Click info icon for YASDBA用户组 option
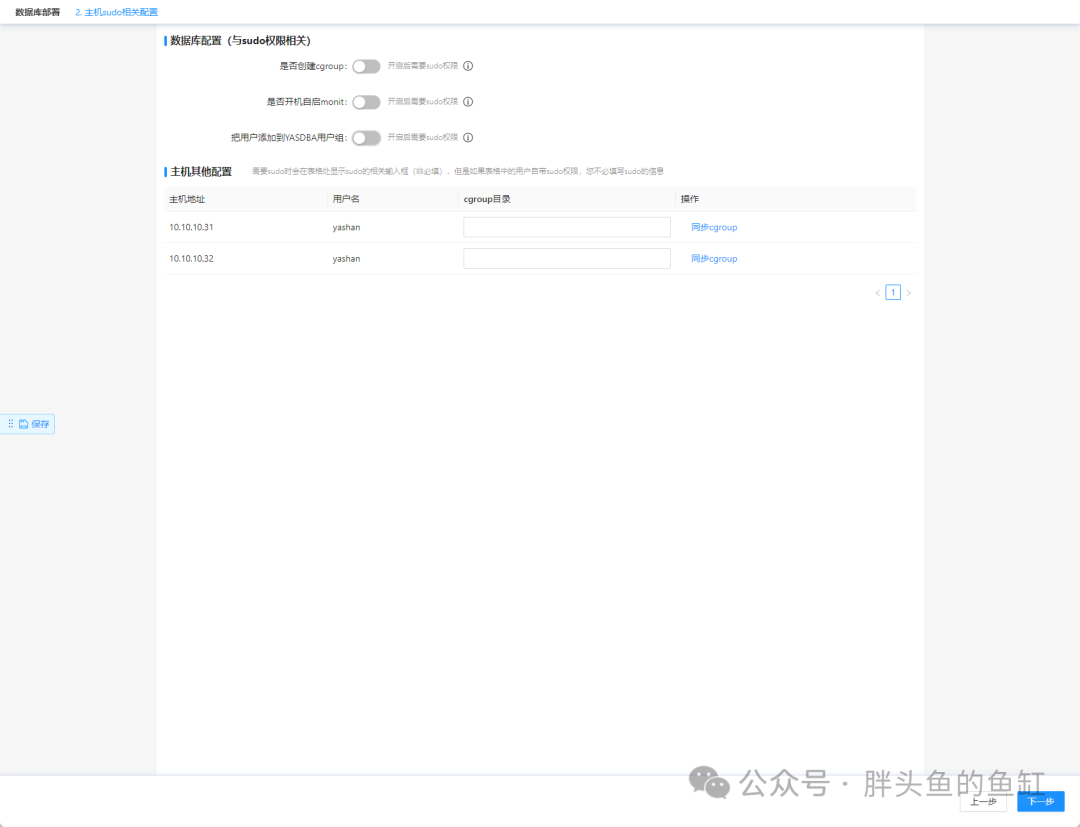Screen dimensions: 1080x827 tap(468, 138)
